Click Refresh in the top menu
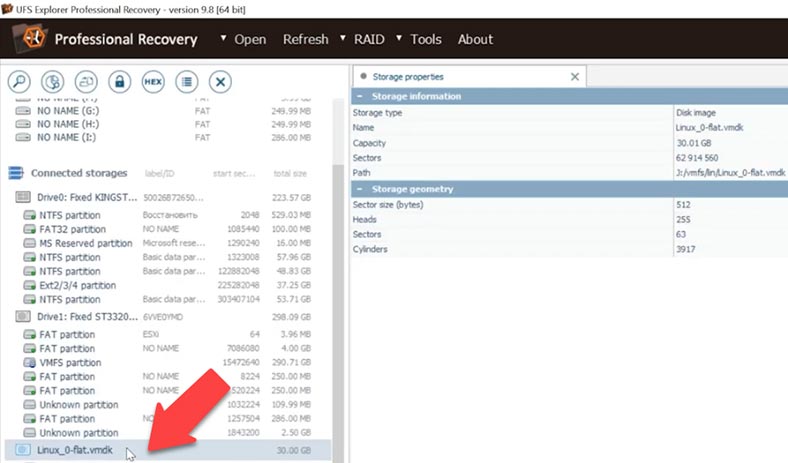 [306, 39]
